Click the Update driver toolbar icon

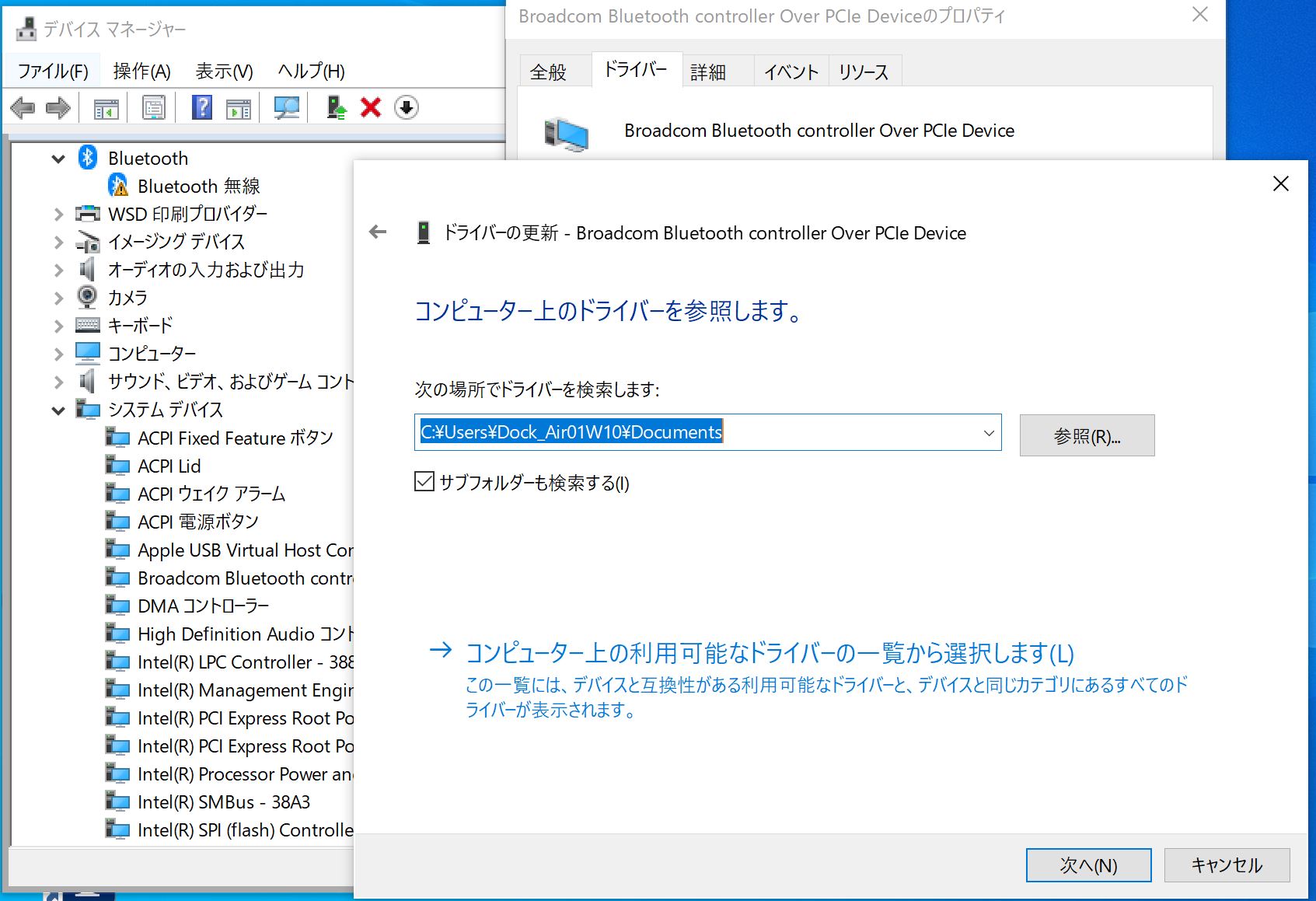point(336,108)
